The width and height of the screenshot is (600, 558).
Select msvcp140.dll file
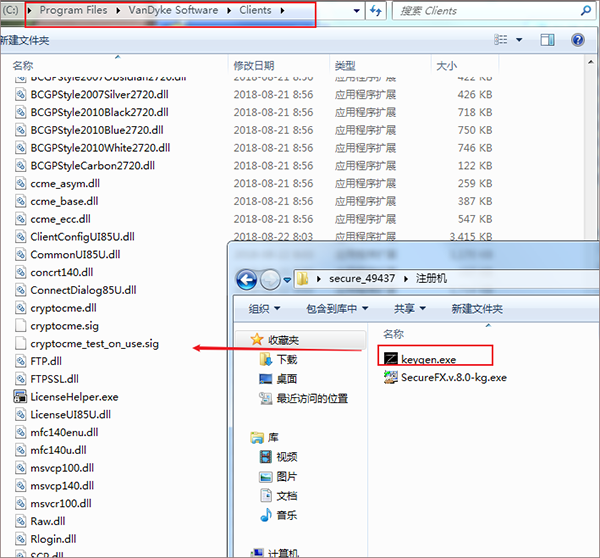tap(62, 486)
